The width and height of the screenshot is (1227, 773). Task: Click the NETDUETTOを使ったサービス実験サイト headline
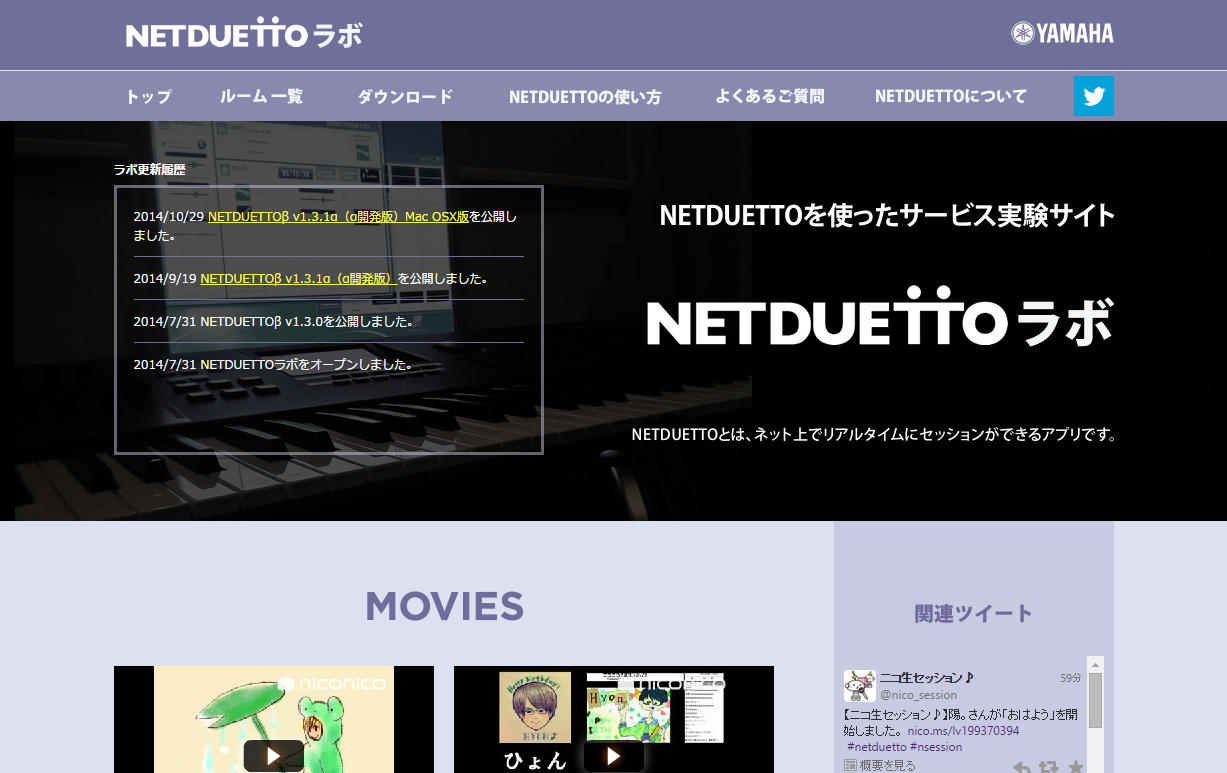[x=887, y=215]
